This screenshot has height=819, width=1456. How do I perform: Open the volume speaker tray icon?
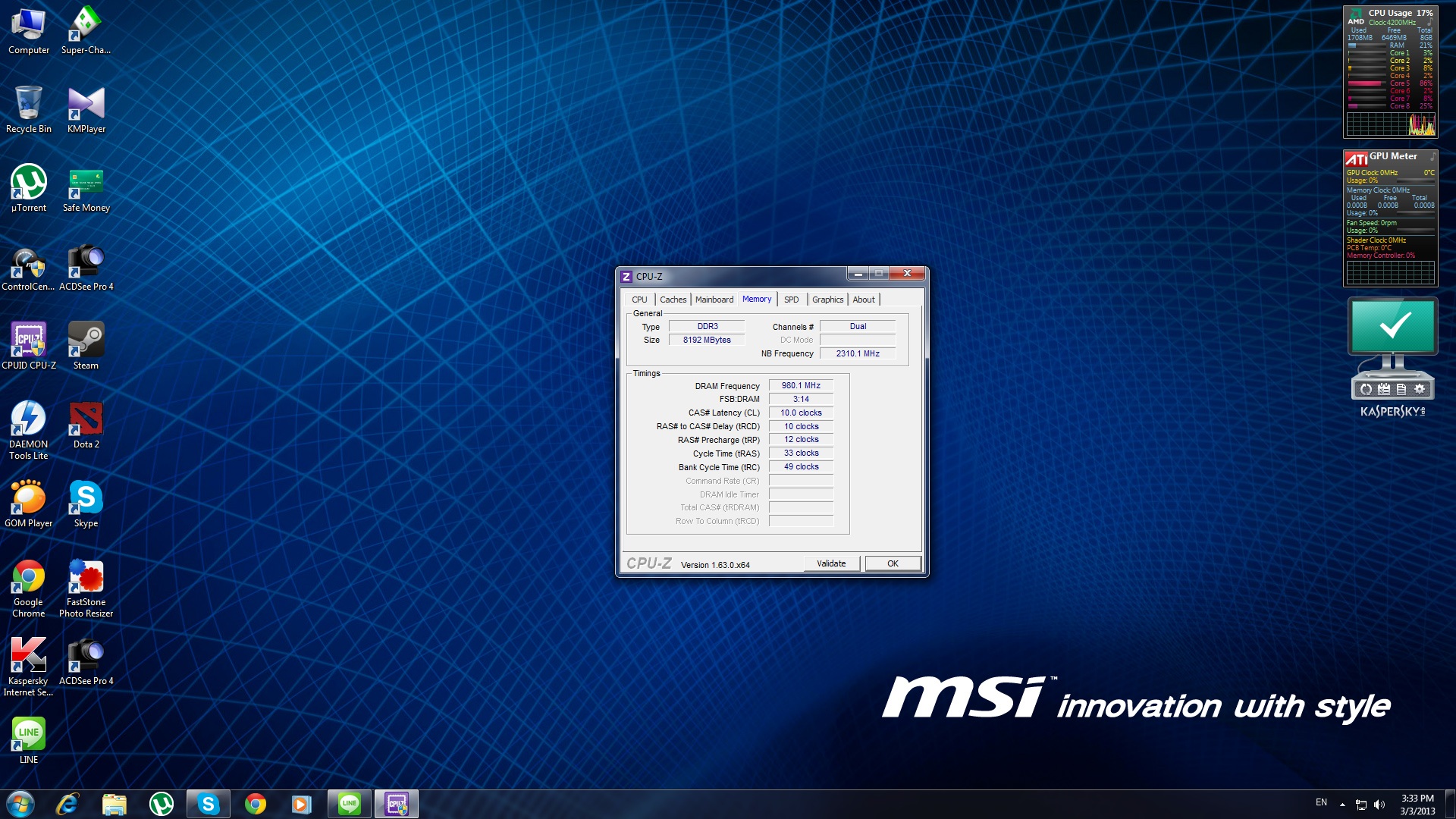coord(1379,805)
